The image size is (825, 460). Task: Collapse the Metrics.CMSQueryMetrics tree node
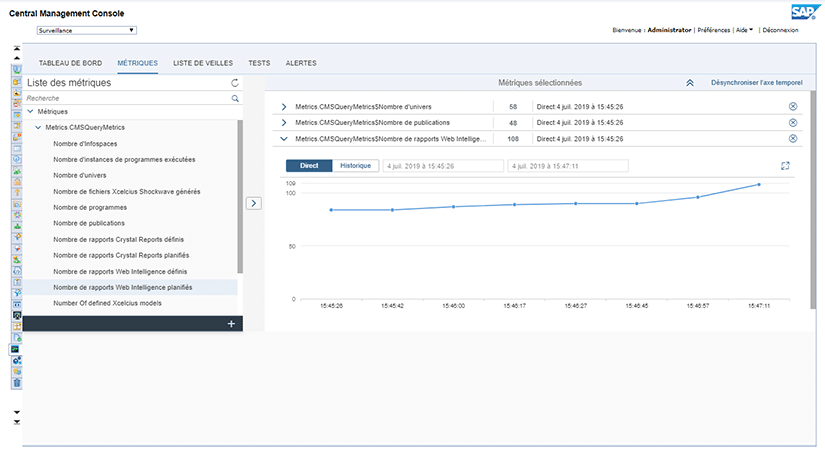pyautogui.click(x=38, y=127)
